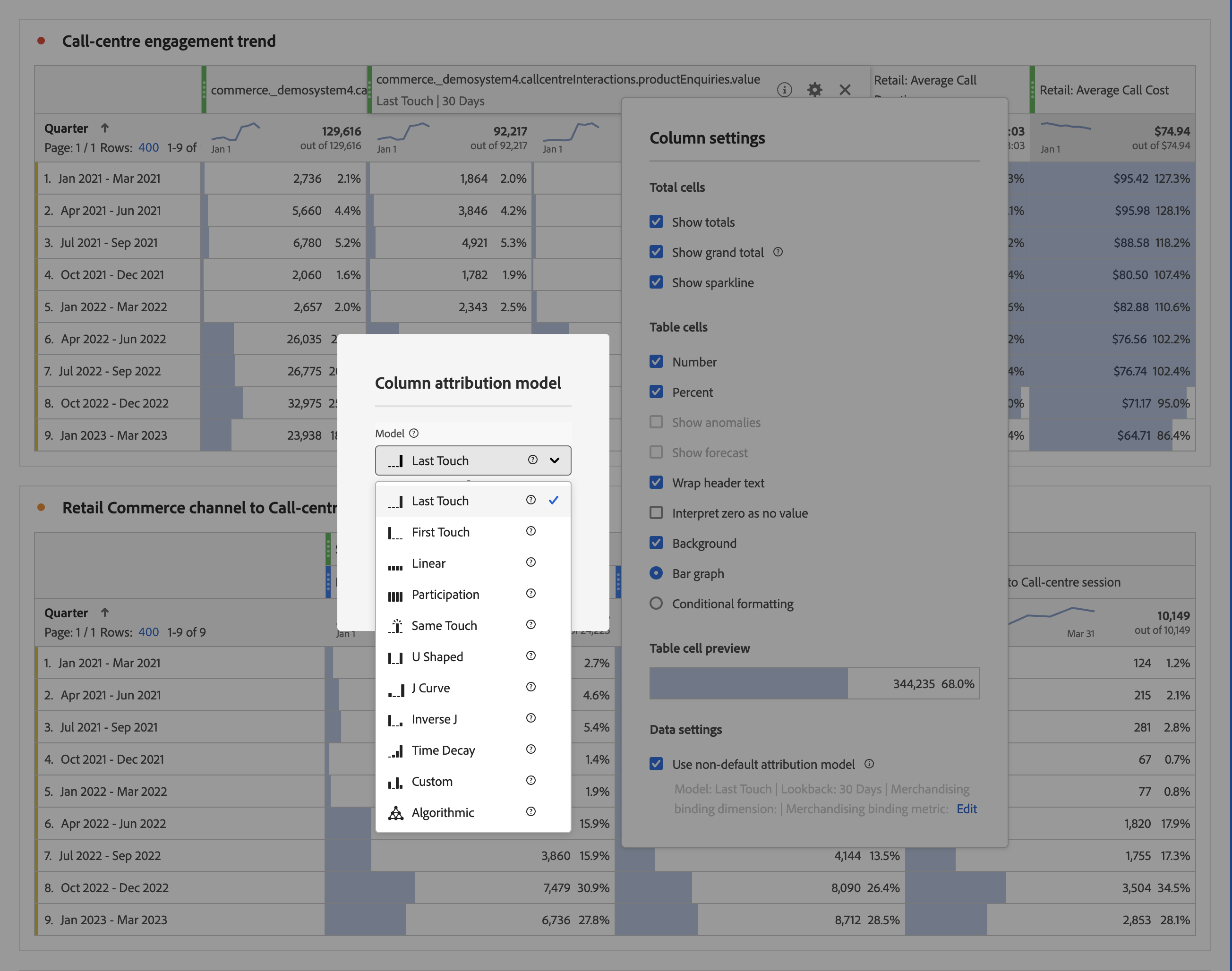Click the table cell preview bar

tap(813, 683)
